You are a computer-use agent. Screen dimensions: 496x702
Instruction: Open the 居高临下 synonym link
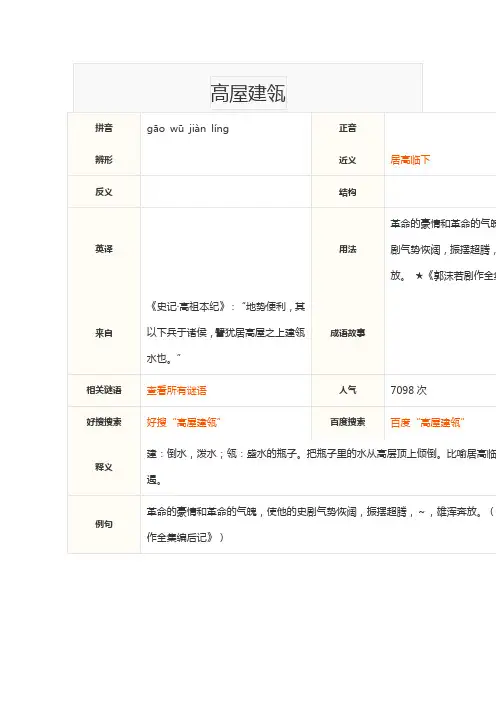pos(410,160)
